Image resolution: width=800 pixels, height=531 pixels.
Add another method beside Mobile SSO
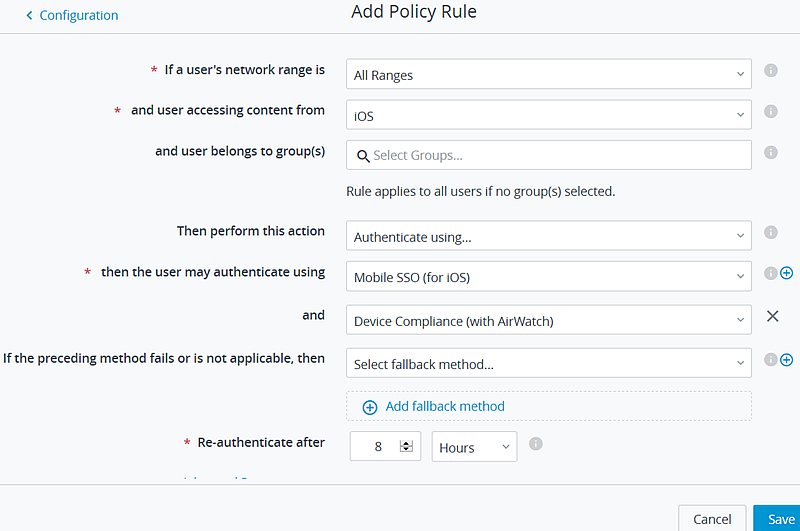[x=787, y=273]
